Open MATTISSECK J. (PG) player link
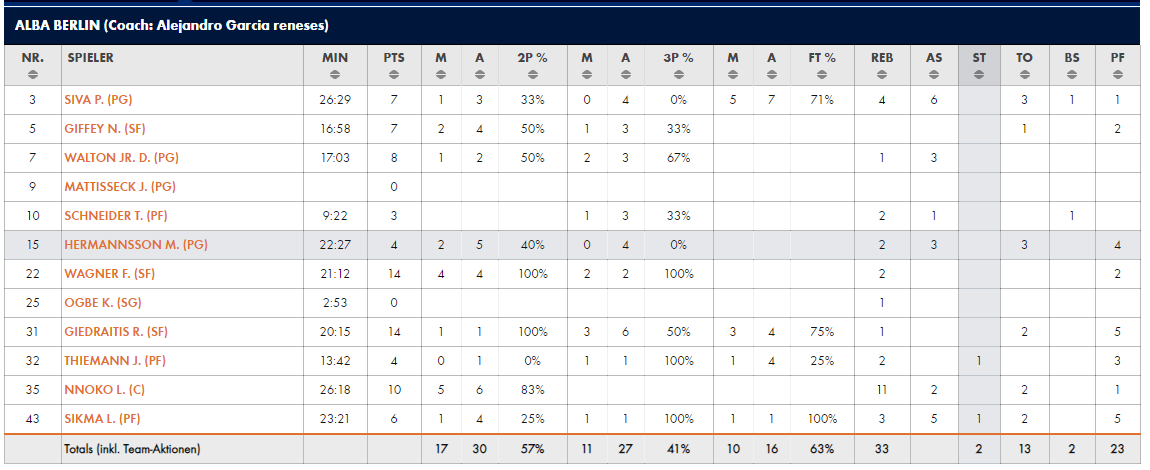 (120, 187)
